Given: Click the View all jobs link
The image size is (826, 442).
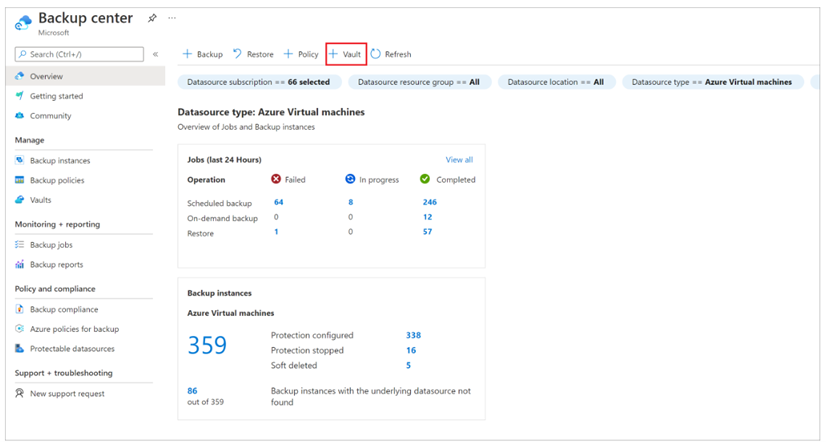Looking at the screenshot, I should pos(459,160).
